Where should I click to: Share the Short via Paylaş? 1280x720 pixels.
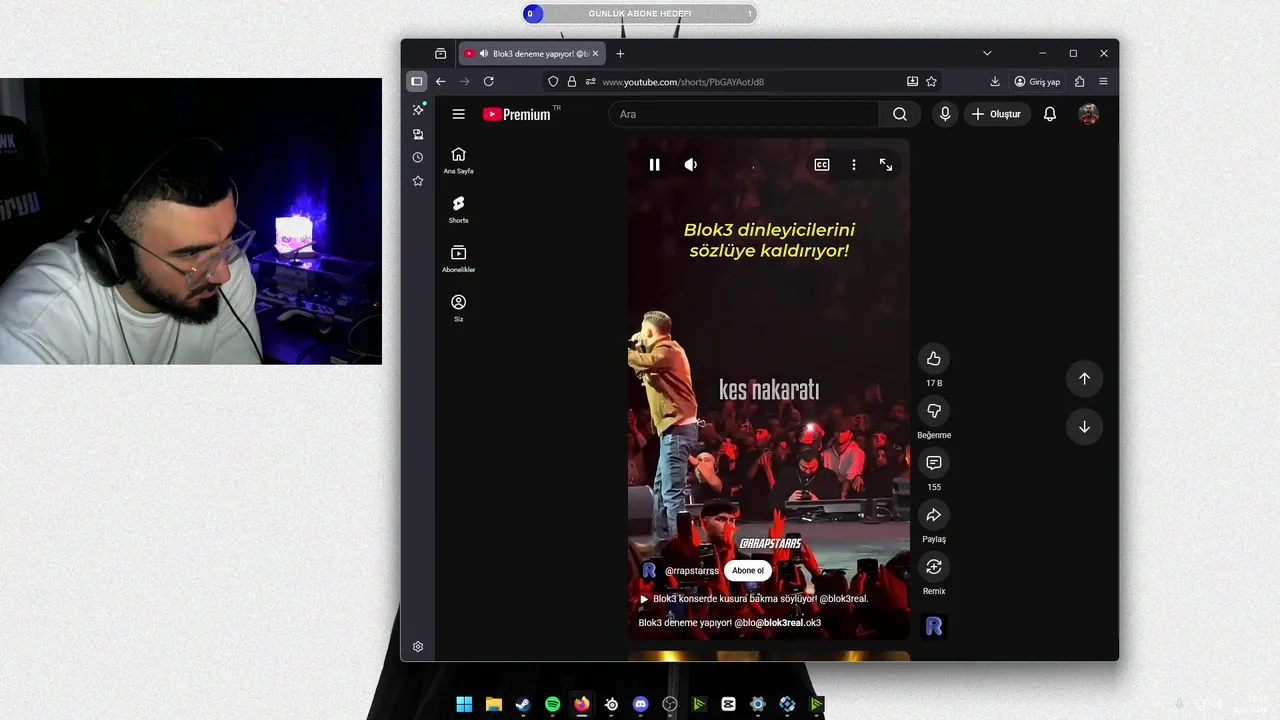pyautogui.click(x=934, y=515)
